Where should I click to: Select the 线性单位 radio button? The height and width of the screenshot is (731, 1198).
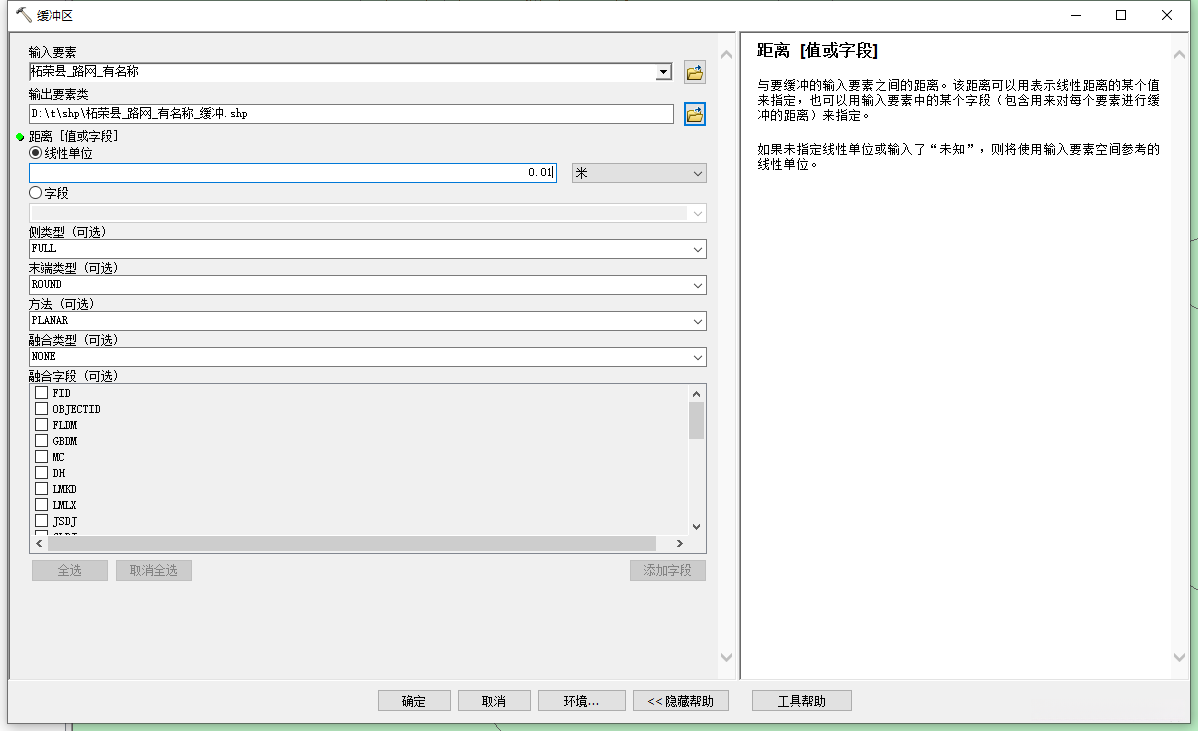pos(35,153)
